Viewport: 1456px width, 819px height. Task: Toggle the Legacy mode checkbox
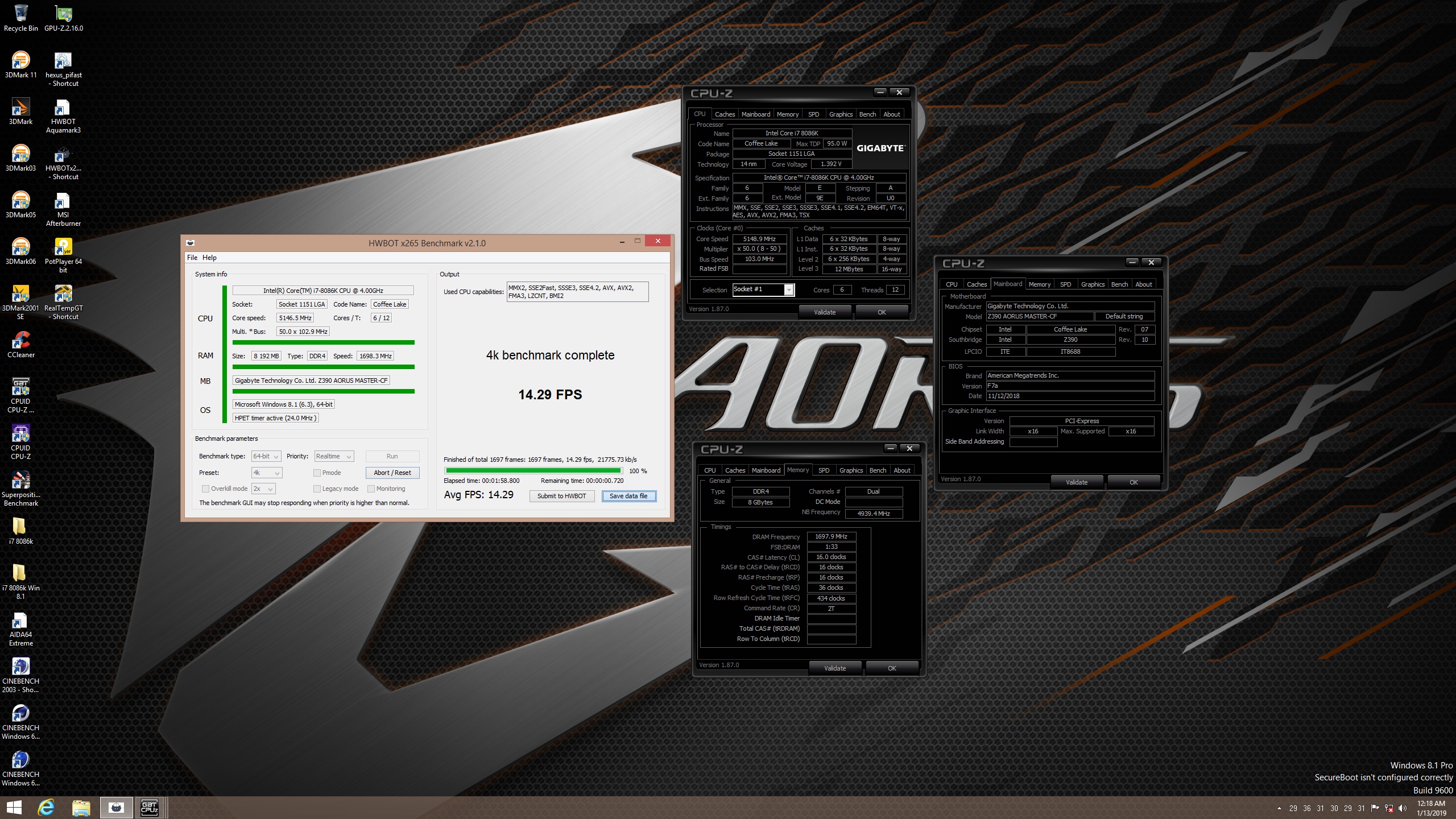[x=317, y=489]
